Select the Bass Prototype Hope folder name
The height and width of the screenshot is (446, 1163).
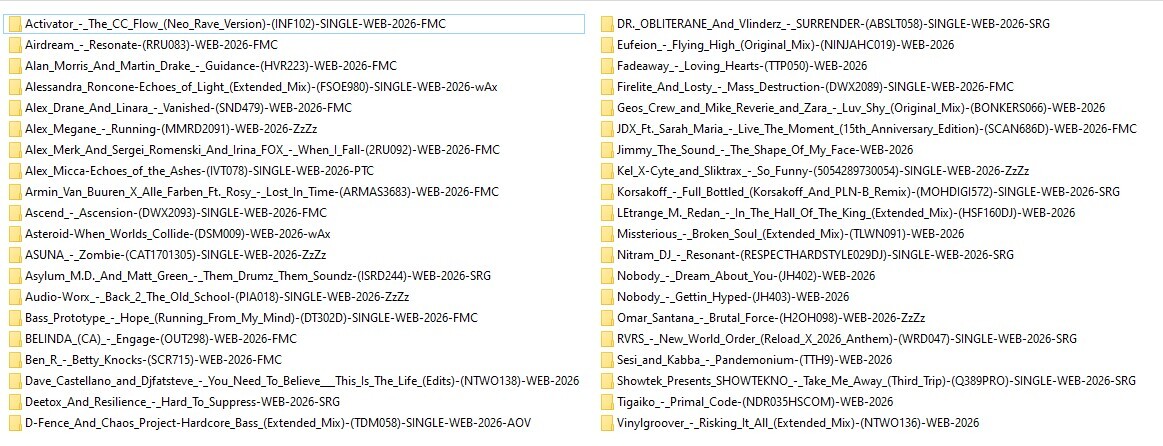pyautogui.click(x=251, y=318)
